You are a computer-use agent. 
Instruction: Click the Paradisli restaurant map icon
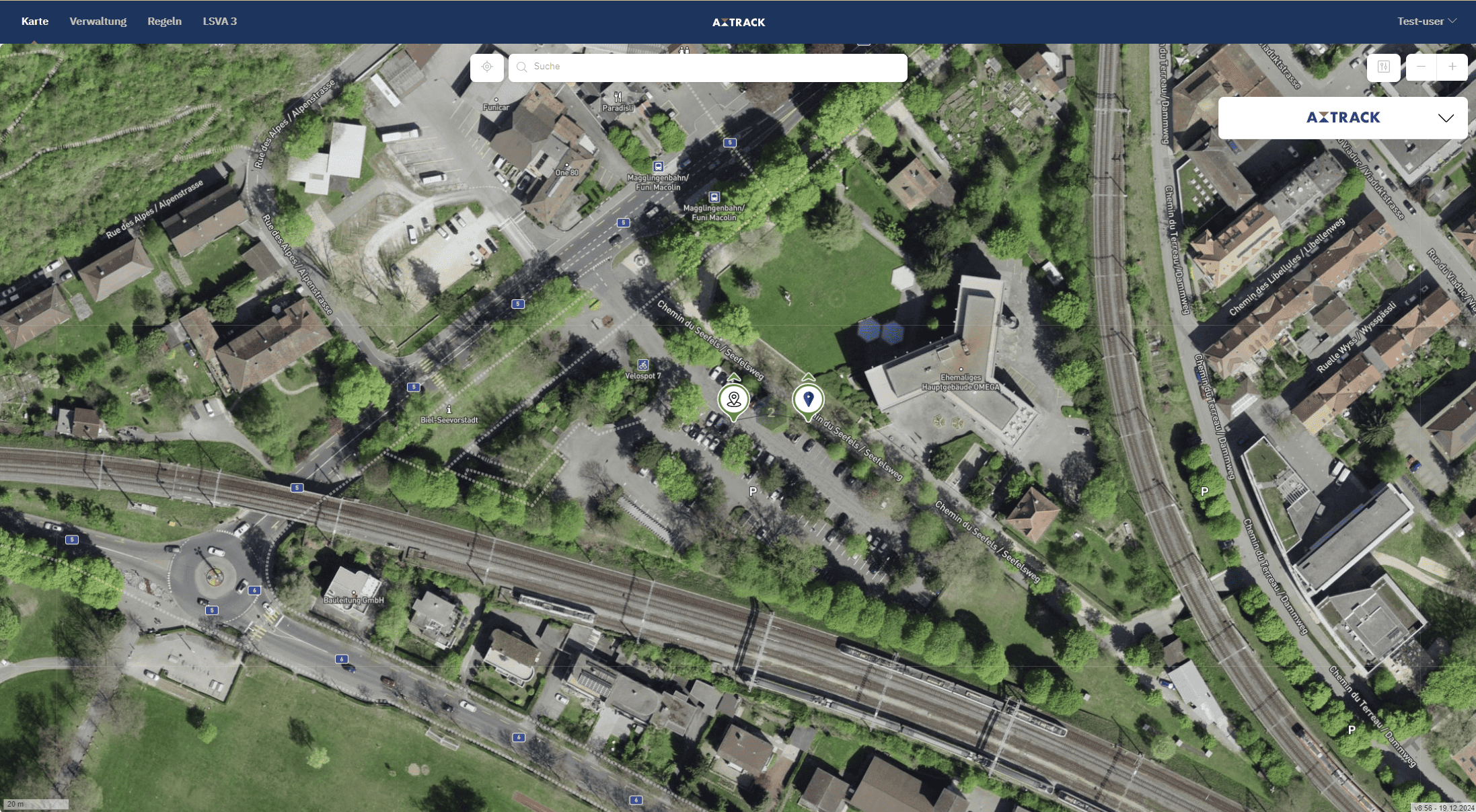point(618,98)
